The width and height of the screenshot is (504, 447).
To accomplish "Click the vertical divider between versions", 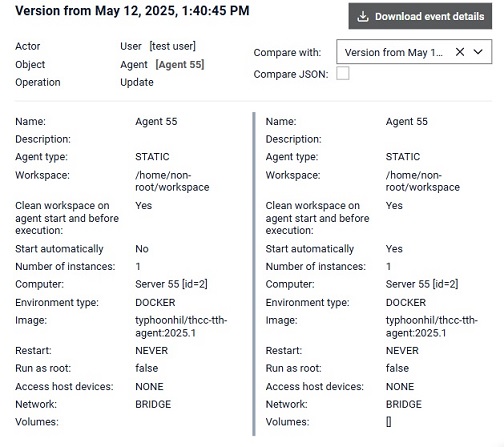I will (254, 274).
